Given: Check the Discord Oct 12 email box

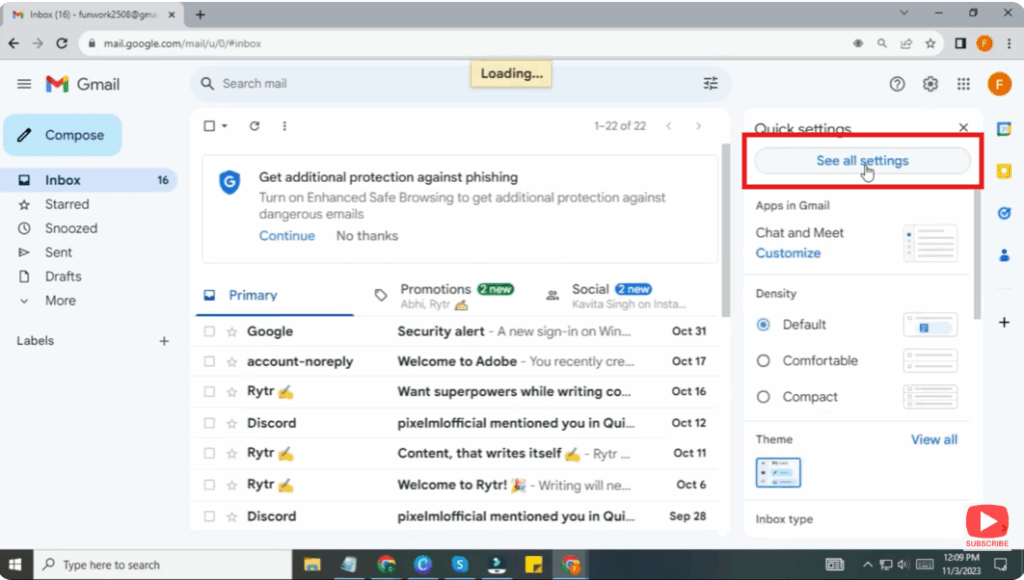Looking at the screenshot, I should (x=209, y=423).
